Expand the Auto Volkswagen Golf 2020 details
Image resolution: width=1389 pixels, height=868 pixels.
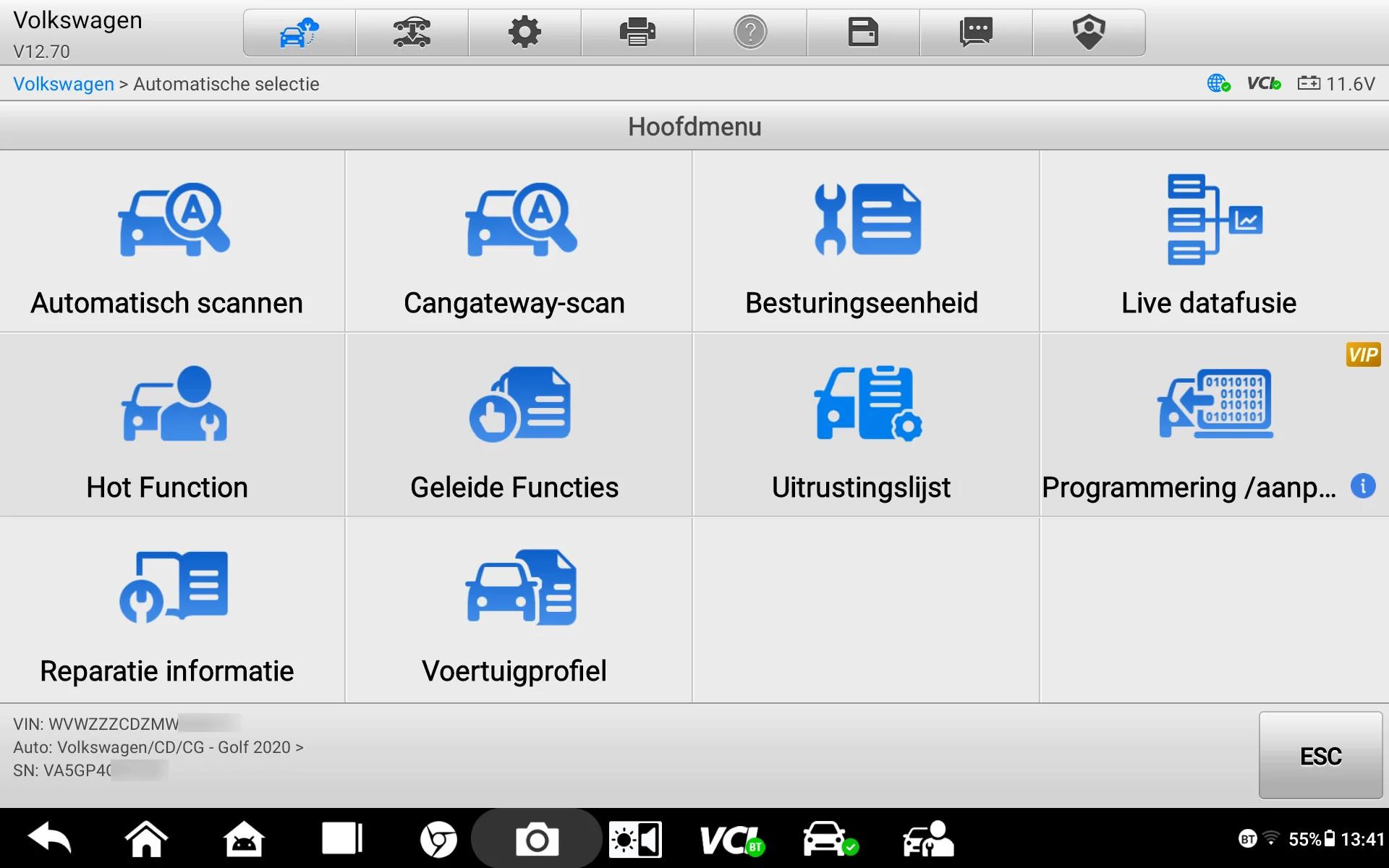[158, 747]
